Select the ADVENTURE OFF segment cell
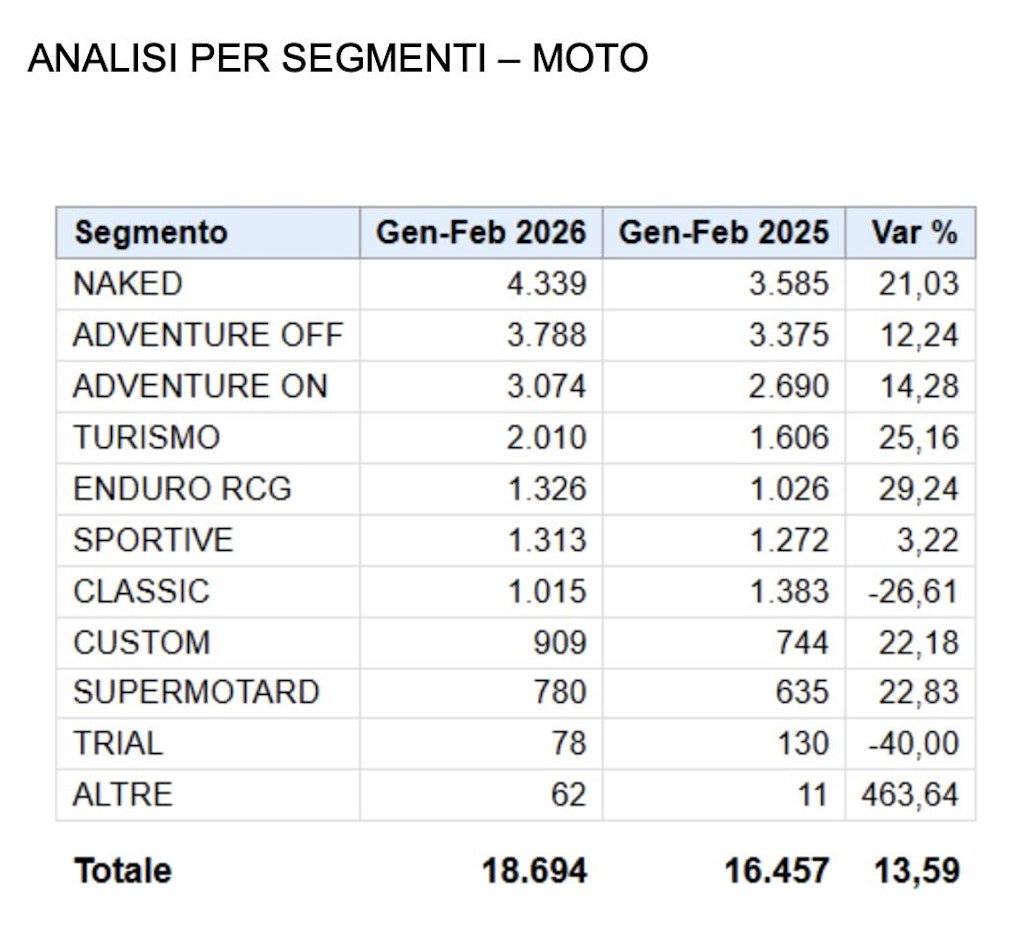Viewport: 1024px width, 939px height. (208, 335)
